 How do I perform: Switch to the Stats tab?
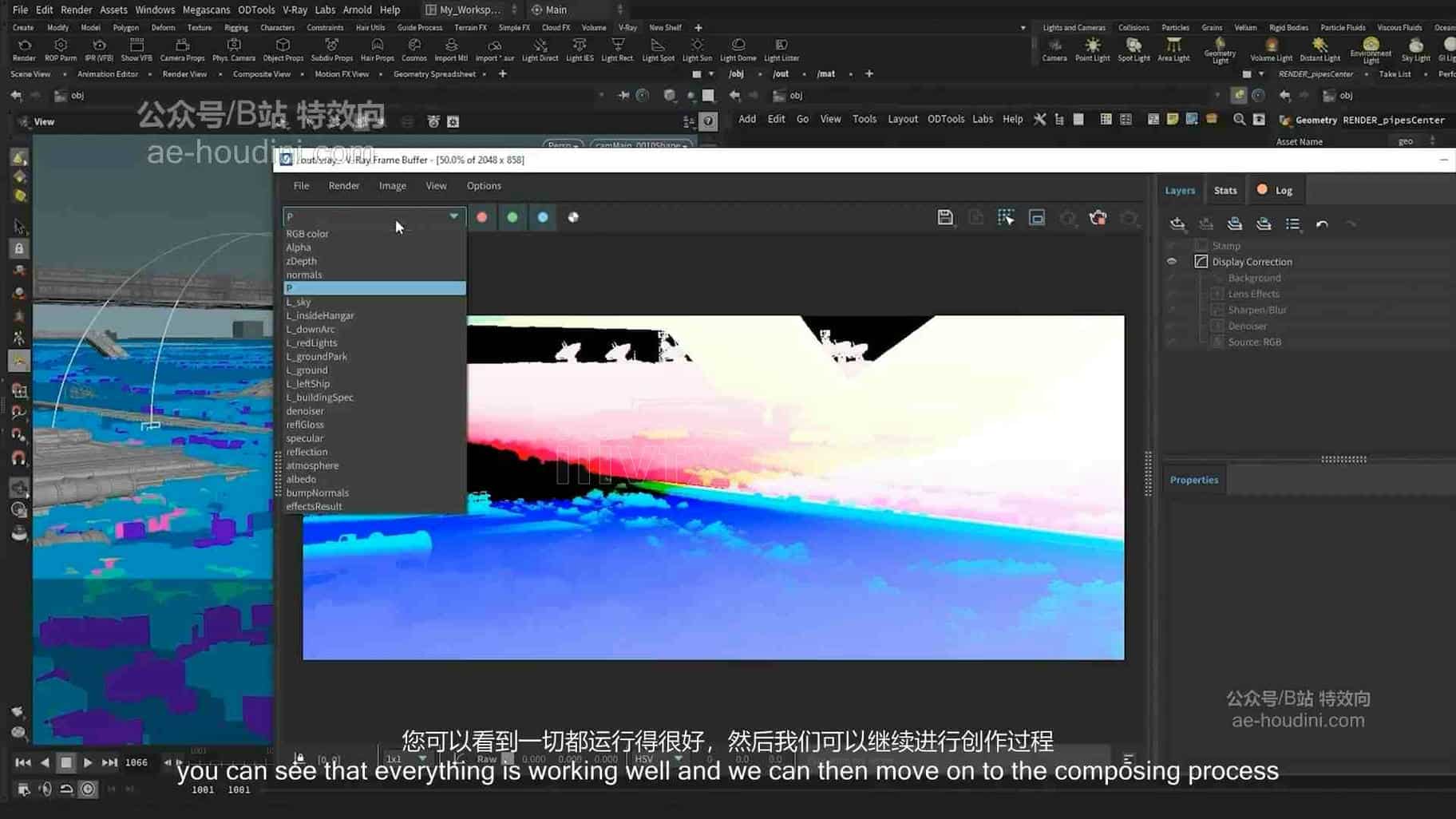click(1225, 190)
